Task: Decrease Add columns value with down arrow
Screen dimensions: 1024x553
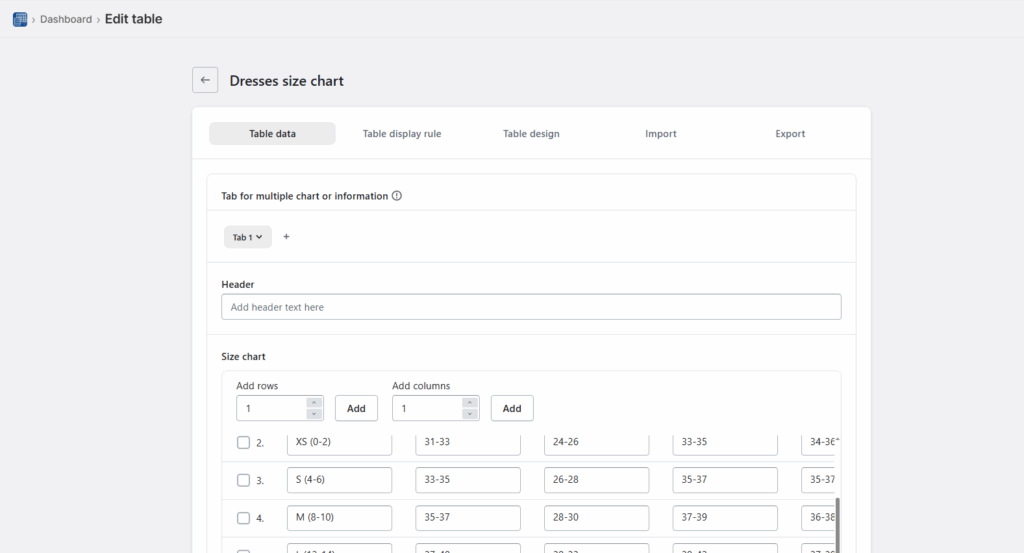Action: coord(470,414)
